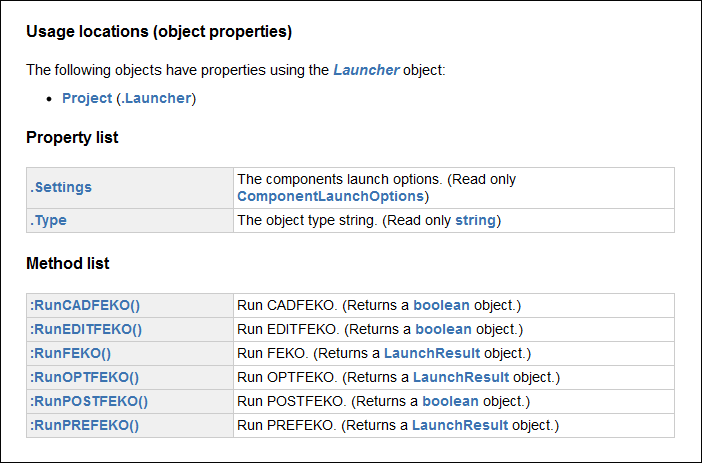Click boolean link in the POSTFEKO row
This screenshot has height=463, width=702.
(452, 401)
